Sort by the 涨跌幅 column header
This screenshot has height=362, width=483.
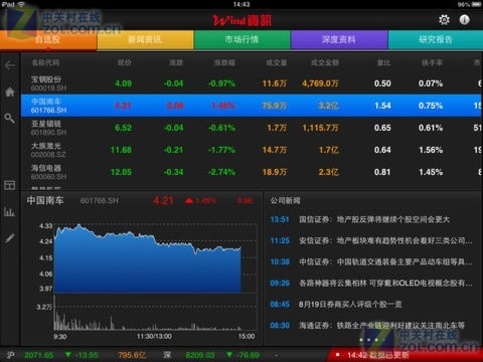pos(224,63)
